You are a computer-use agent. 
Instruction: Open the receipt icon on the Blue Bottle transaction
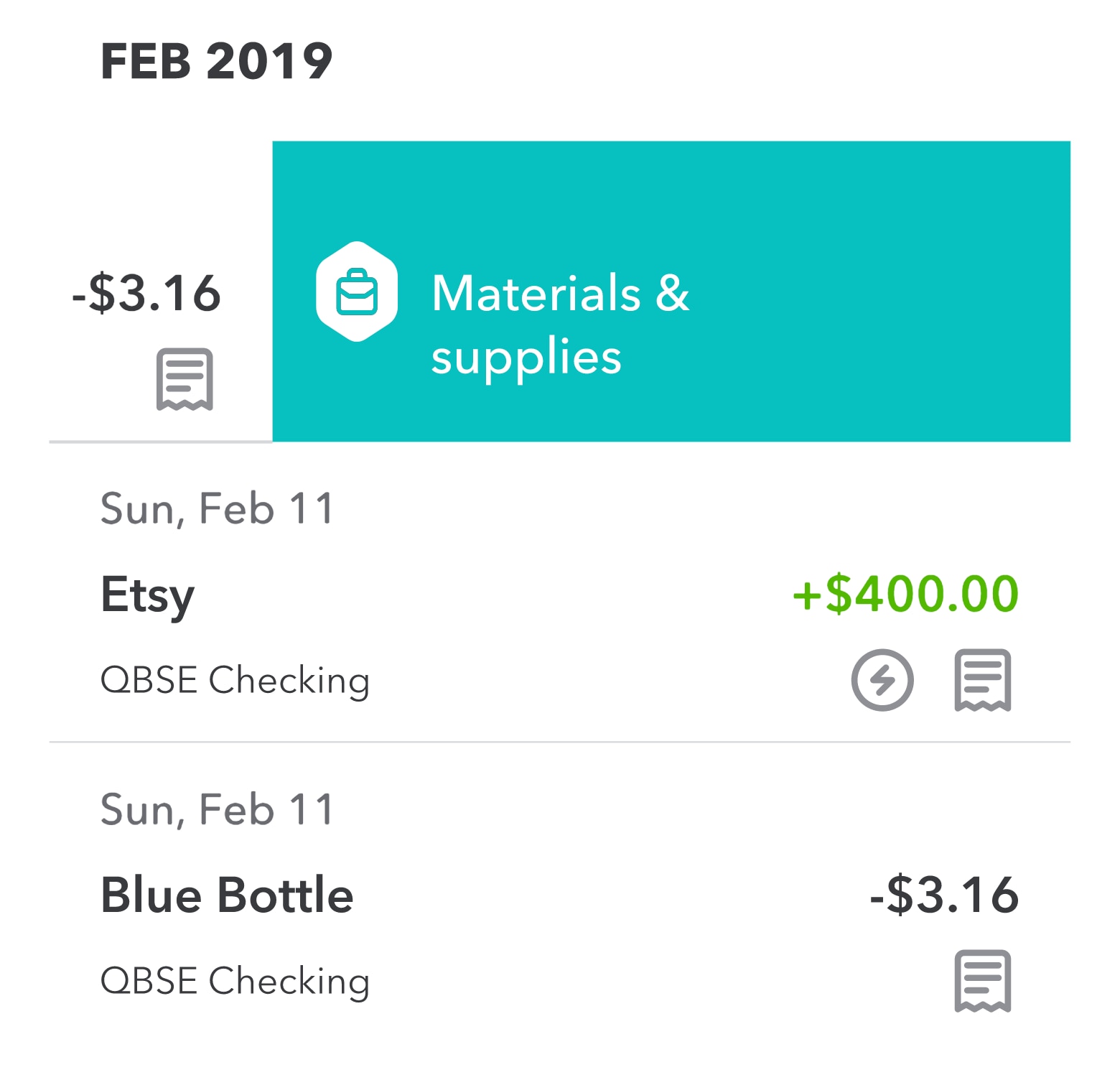[982, 981]
